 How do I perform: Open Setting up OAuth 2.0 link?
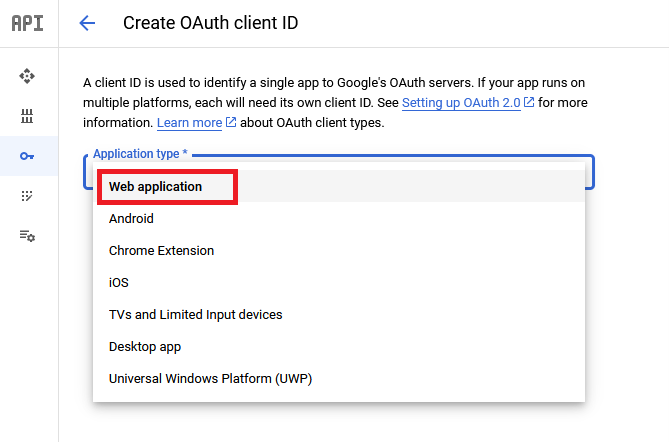[x=461, y=103]
